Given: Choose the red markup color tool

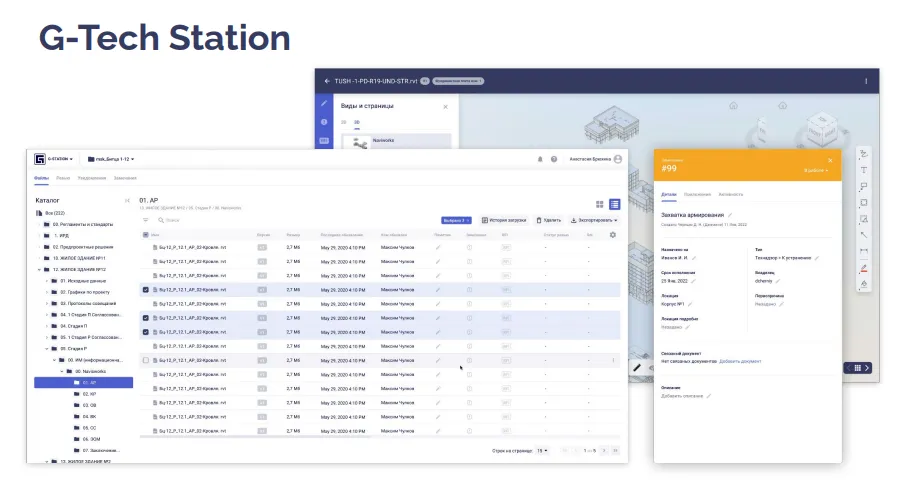Looking at the screenshot, I should (x=863, y=268).
